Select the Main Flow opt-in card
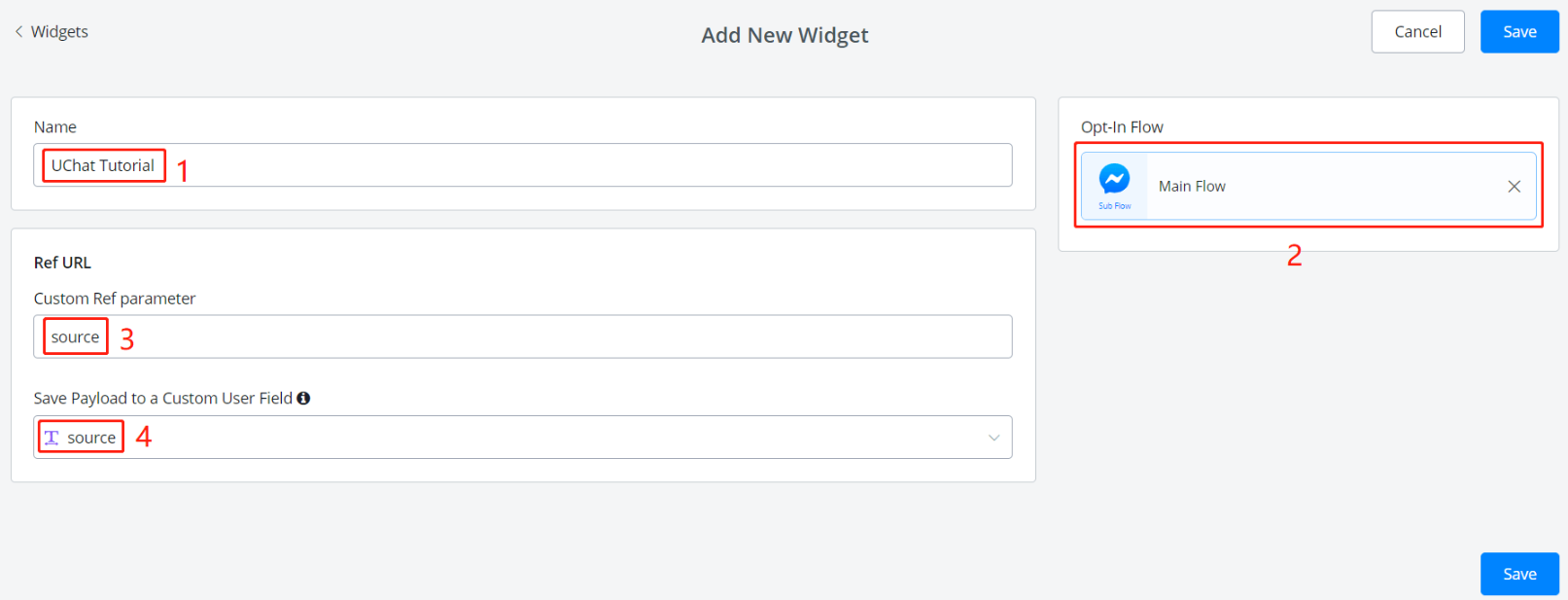 (x=1312, y=186)
